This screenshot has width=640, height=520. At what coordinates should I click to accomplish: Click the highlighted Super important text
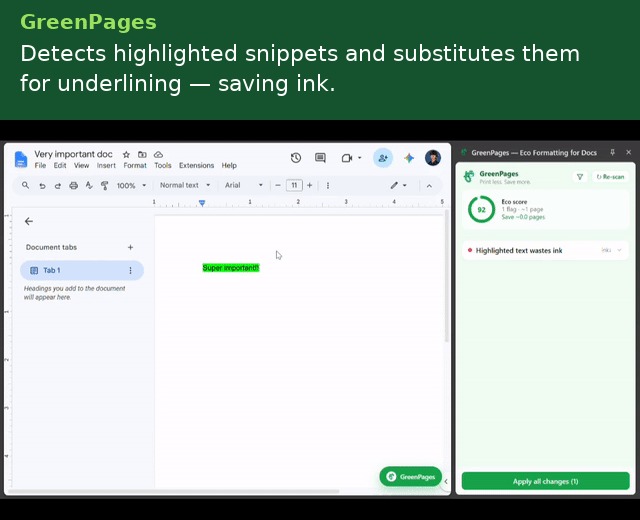point(231,268)
